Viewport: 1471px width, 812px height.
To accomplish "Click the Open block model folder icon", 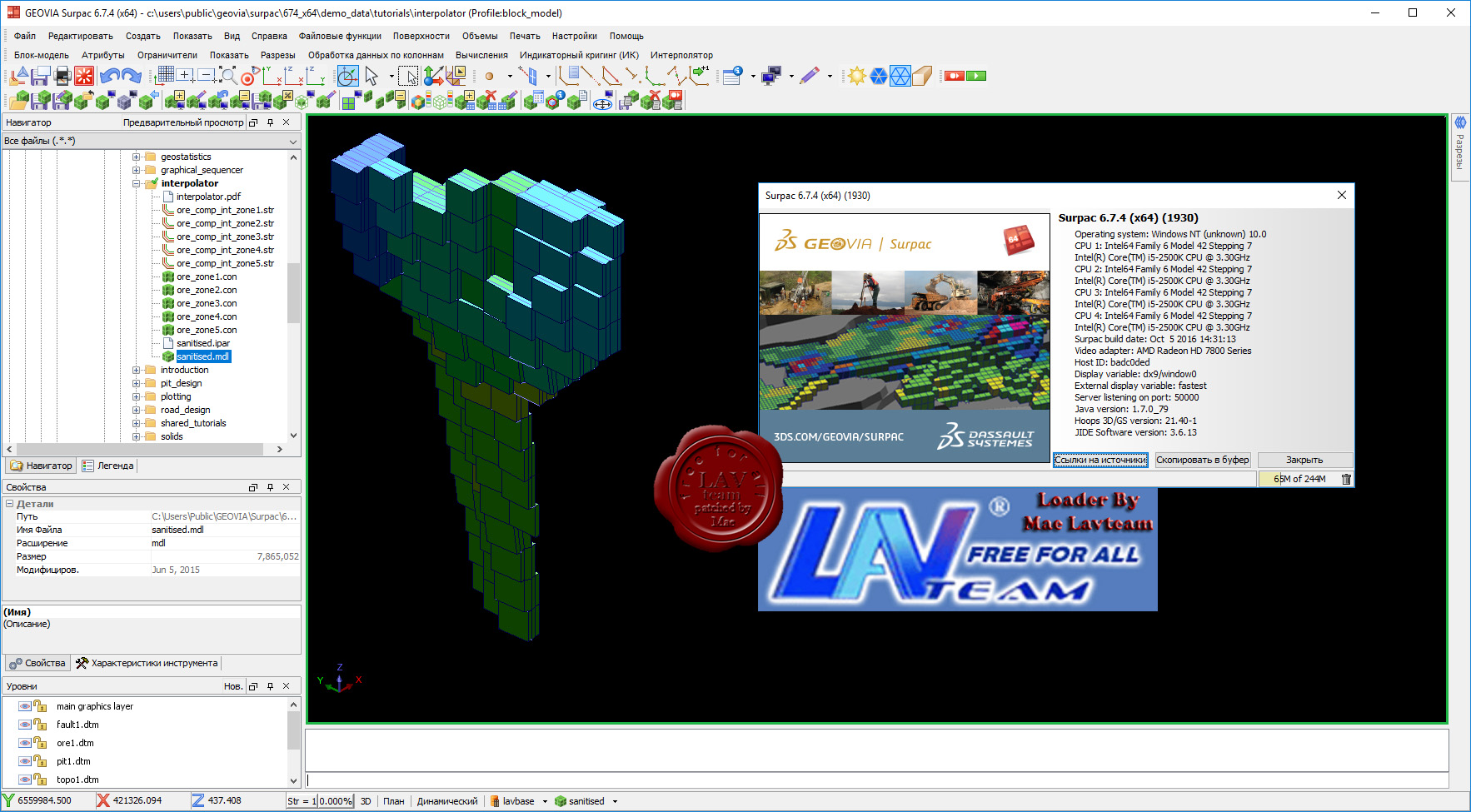I will (x=19, y=101).
